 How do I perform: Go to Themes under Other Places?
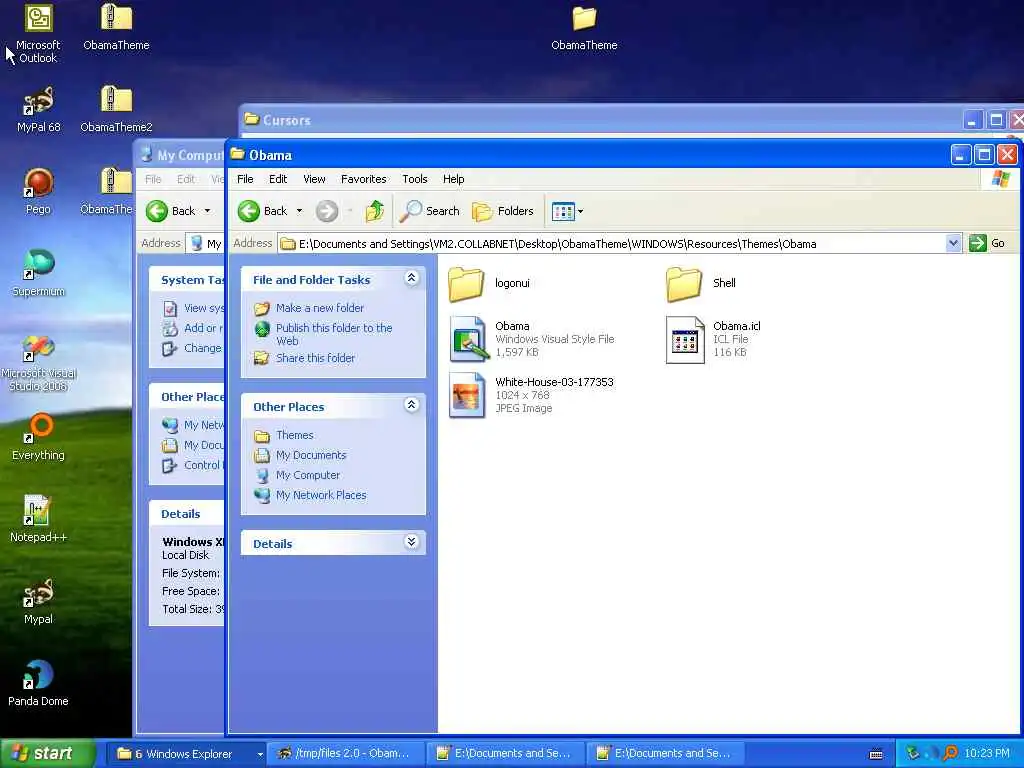click(295, 435)
